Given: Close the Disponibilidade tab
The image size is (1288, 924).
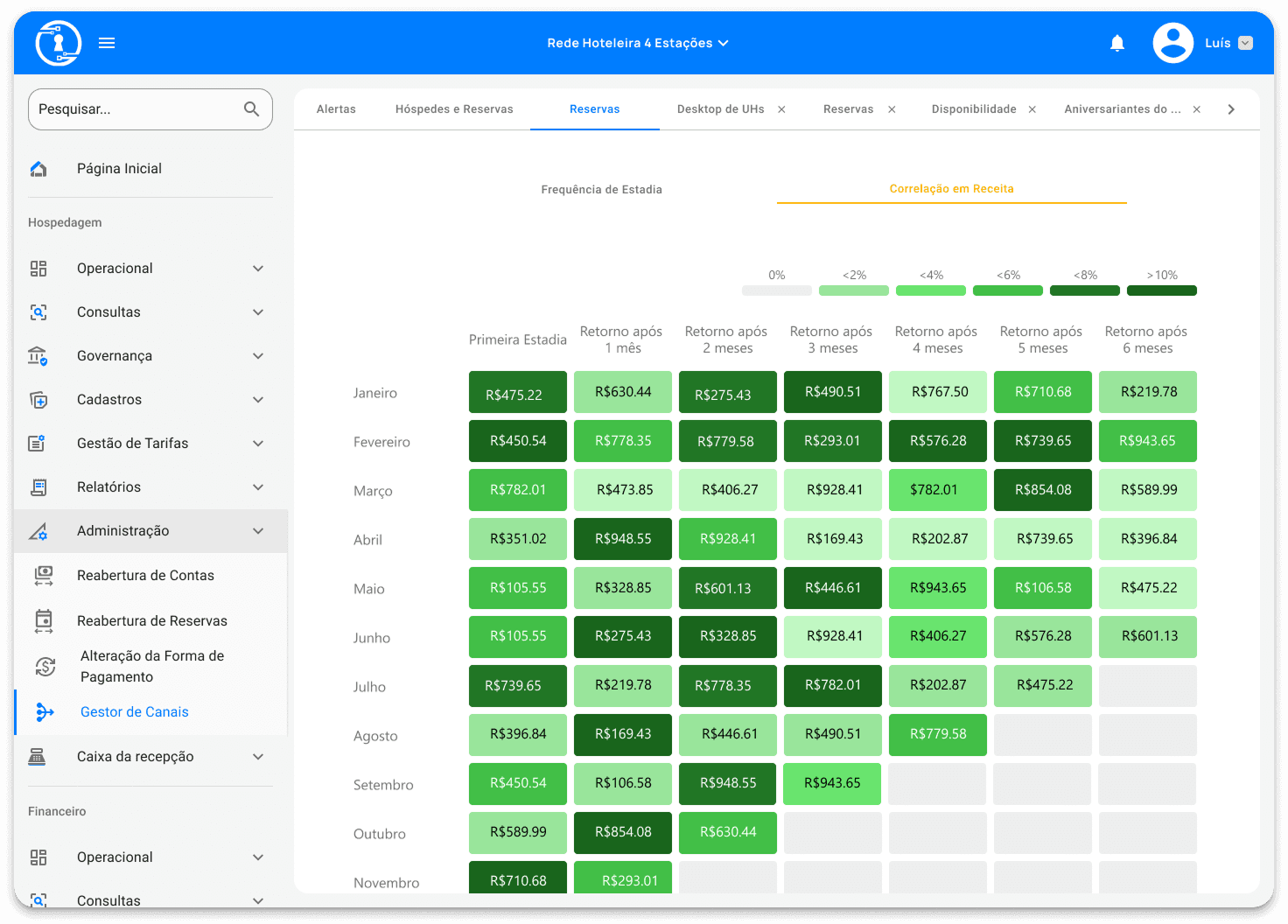Looking at the screenshot, I should pyautogui.click(x=1032, y=109).
